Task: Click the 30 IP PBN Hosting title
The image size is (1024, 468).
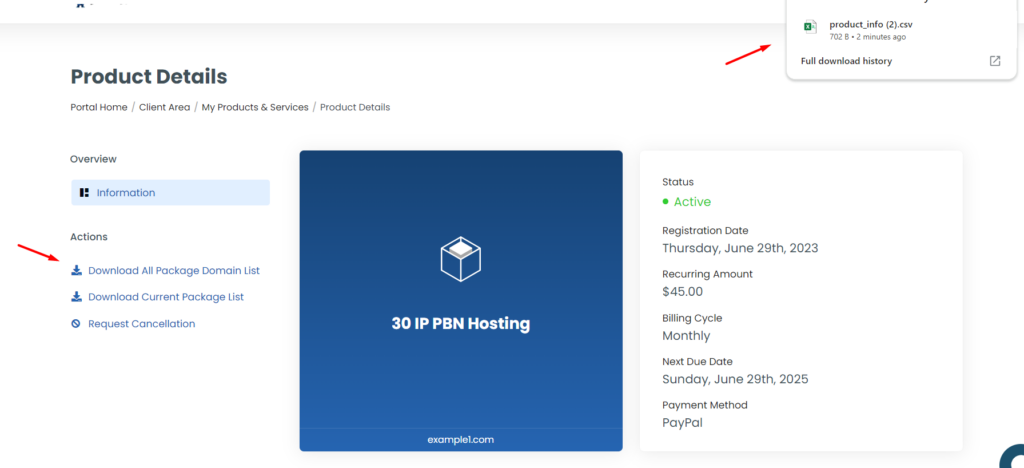Action: click(460, 324)
